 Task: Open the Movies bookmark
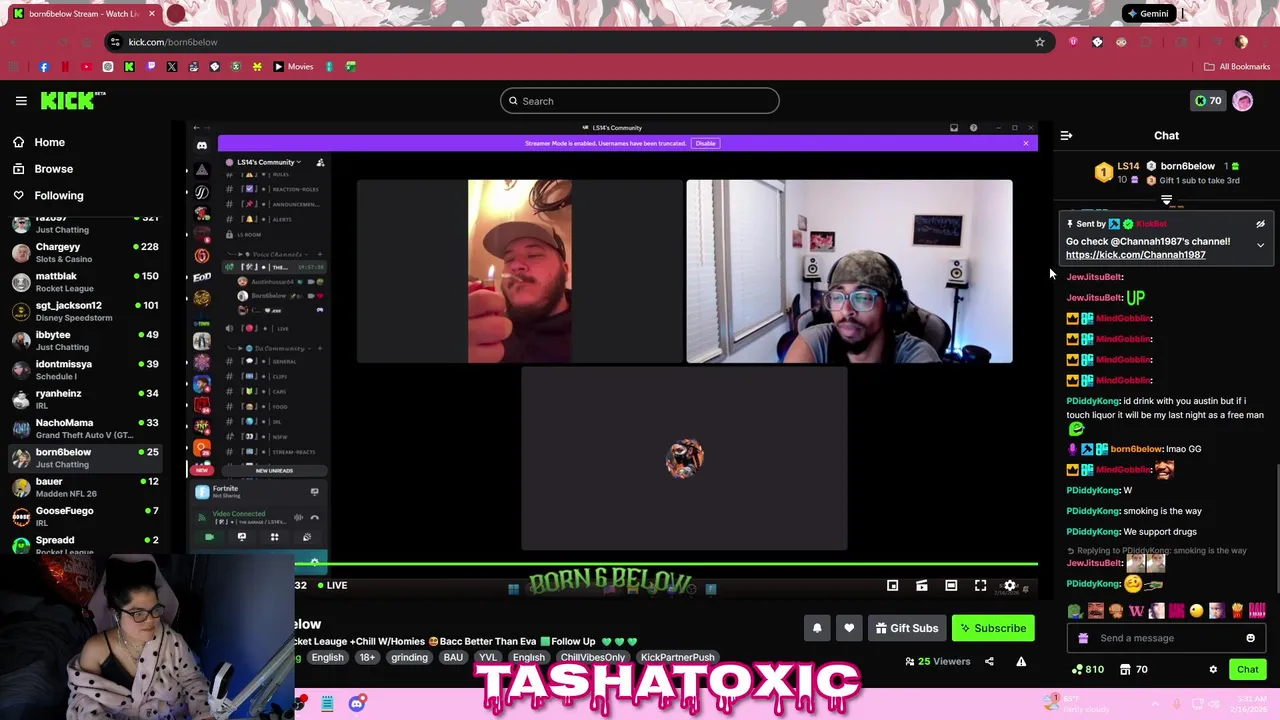point(293,67)
